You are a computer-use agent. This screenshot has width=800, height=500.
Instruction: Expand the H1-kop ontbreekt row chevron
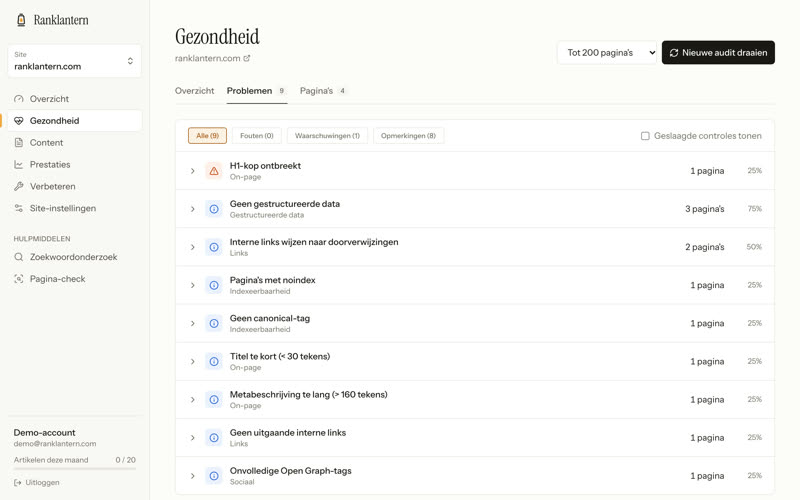click(192, 171)
